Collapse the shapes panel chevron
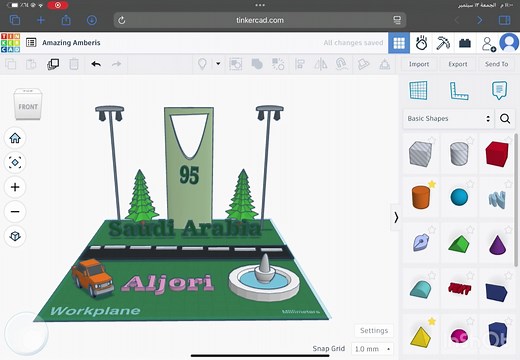 pos(396,217)
